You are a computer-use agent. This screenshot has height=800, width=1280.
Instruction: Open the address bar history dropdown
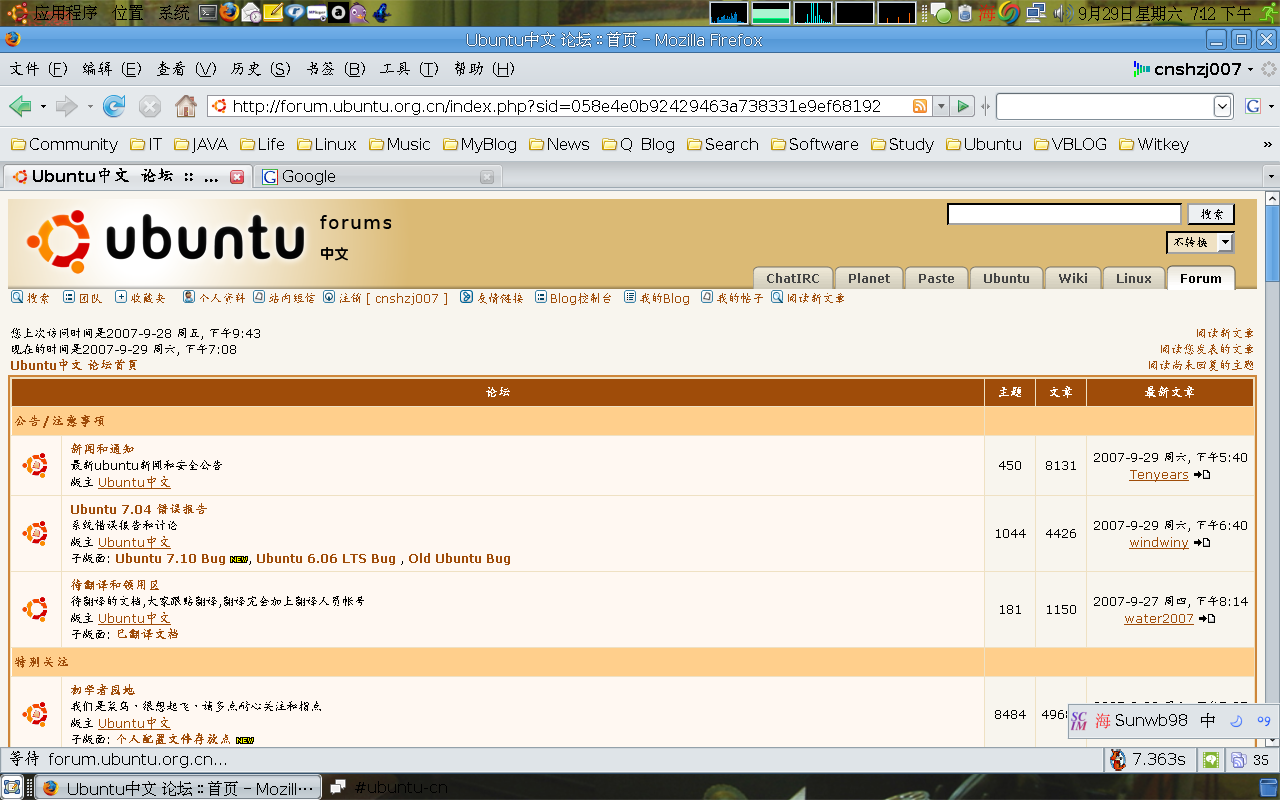click(x=941, y=106)
